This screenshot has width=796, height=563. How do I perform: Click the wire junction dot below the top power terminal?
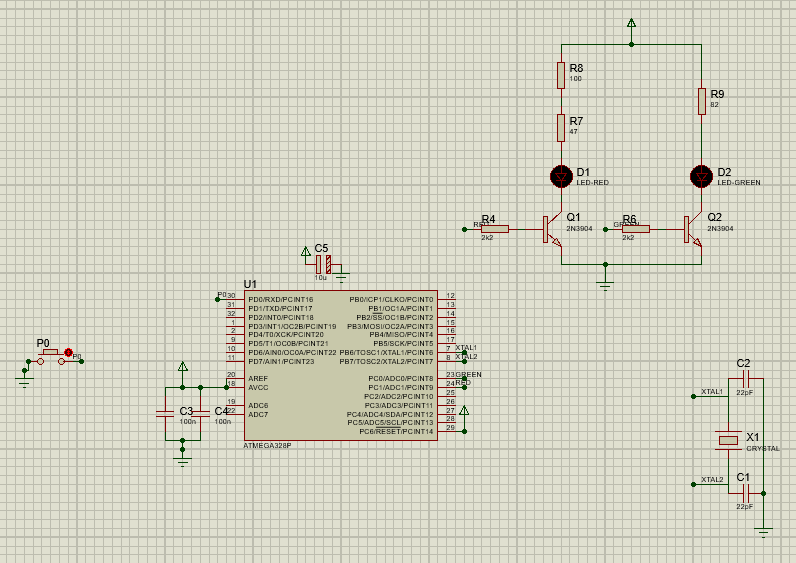(x=632, y=45)
